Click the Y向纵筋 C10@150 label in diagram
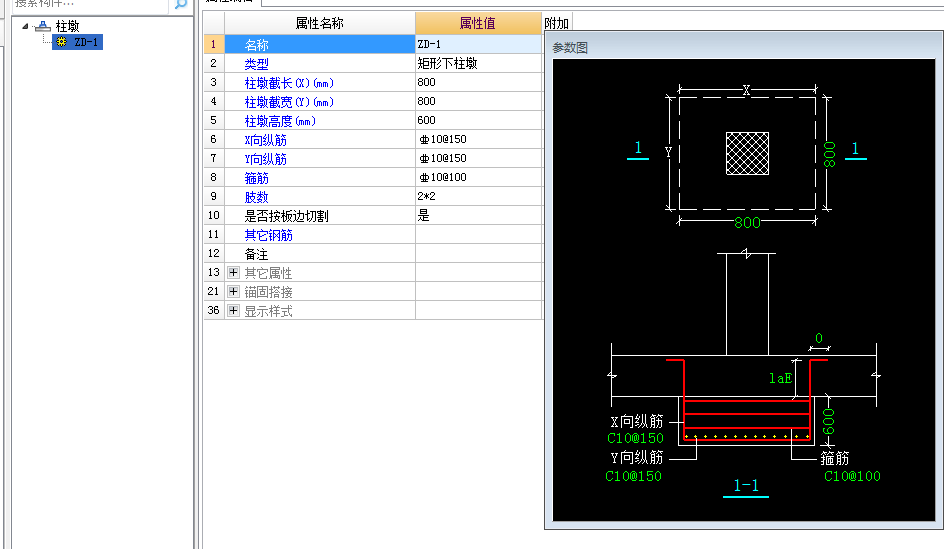944x549 pixels. (x=633, y=476)
